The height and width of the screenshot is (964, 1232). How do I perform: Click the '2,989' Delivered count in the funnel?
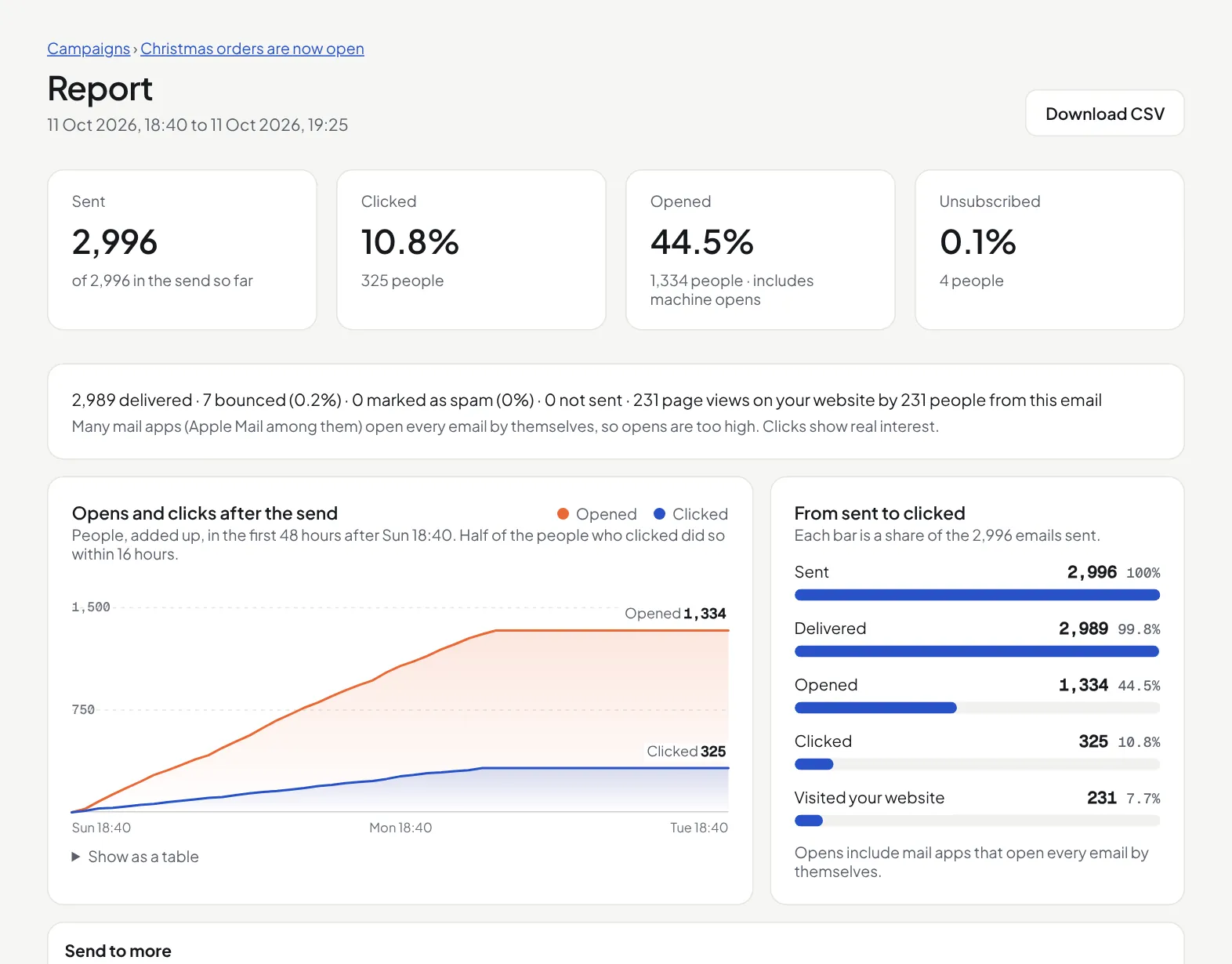click(1083, 629)
